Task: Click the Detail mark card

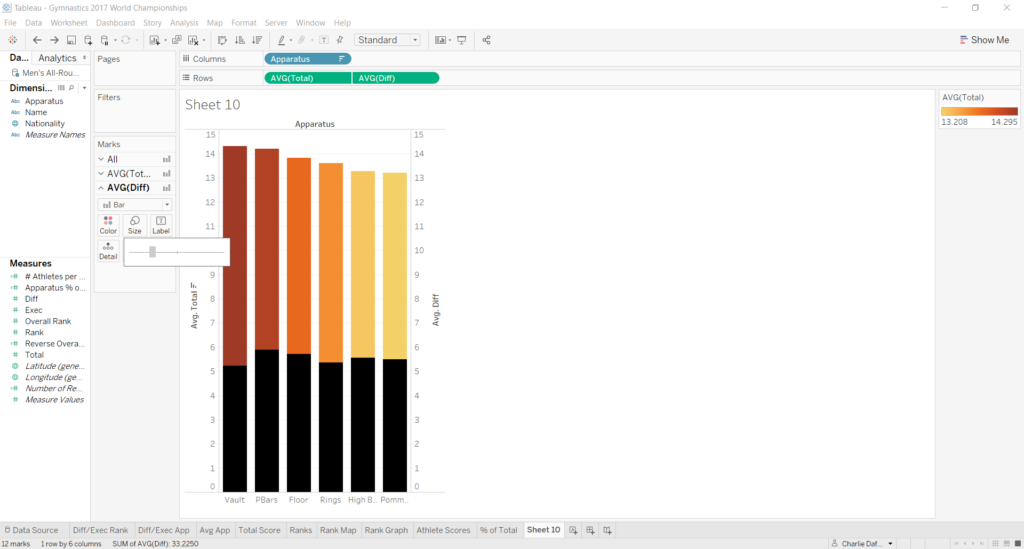Action: [x=108, y=251]
